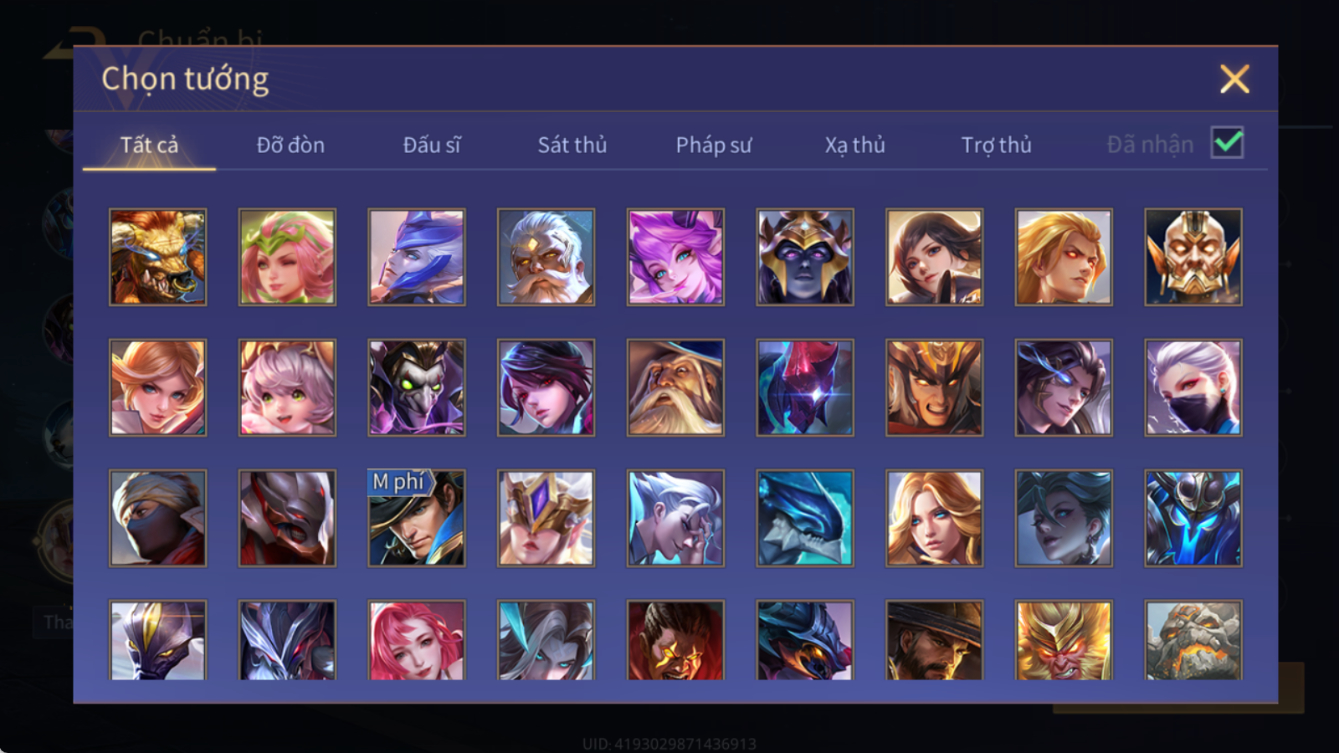Choose the purple-haired girl hero portrait
The height and width of the screenshot is (753, 1339).
[675, 257]
